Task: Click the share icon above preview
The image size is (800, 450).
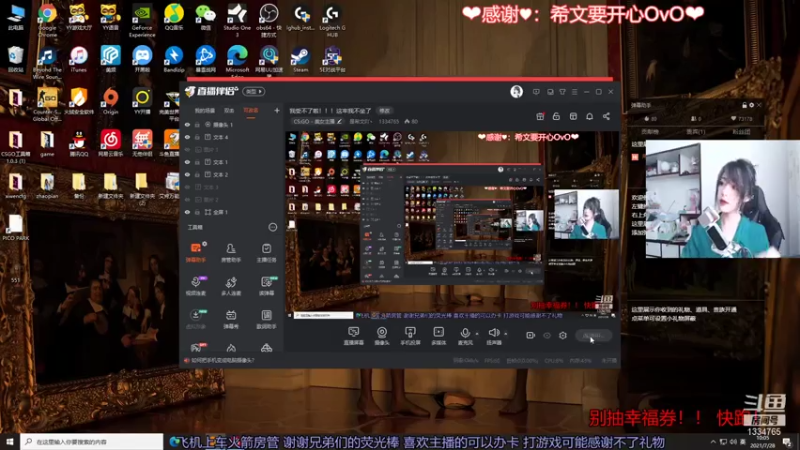Action: point(606,116)
